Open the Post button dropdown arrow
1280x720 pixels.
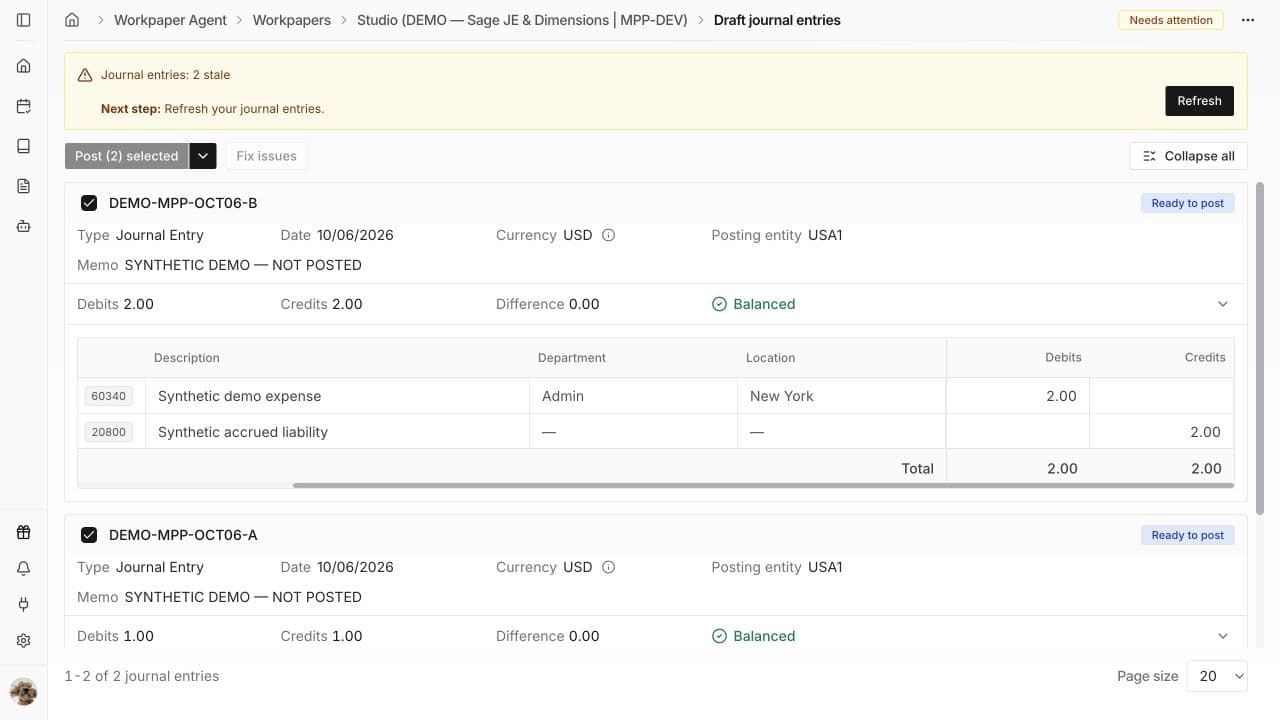click(x=203, y=156)
